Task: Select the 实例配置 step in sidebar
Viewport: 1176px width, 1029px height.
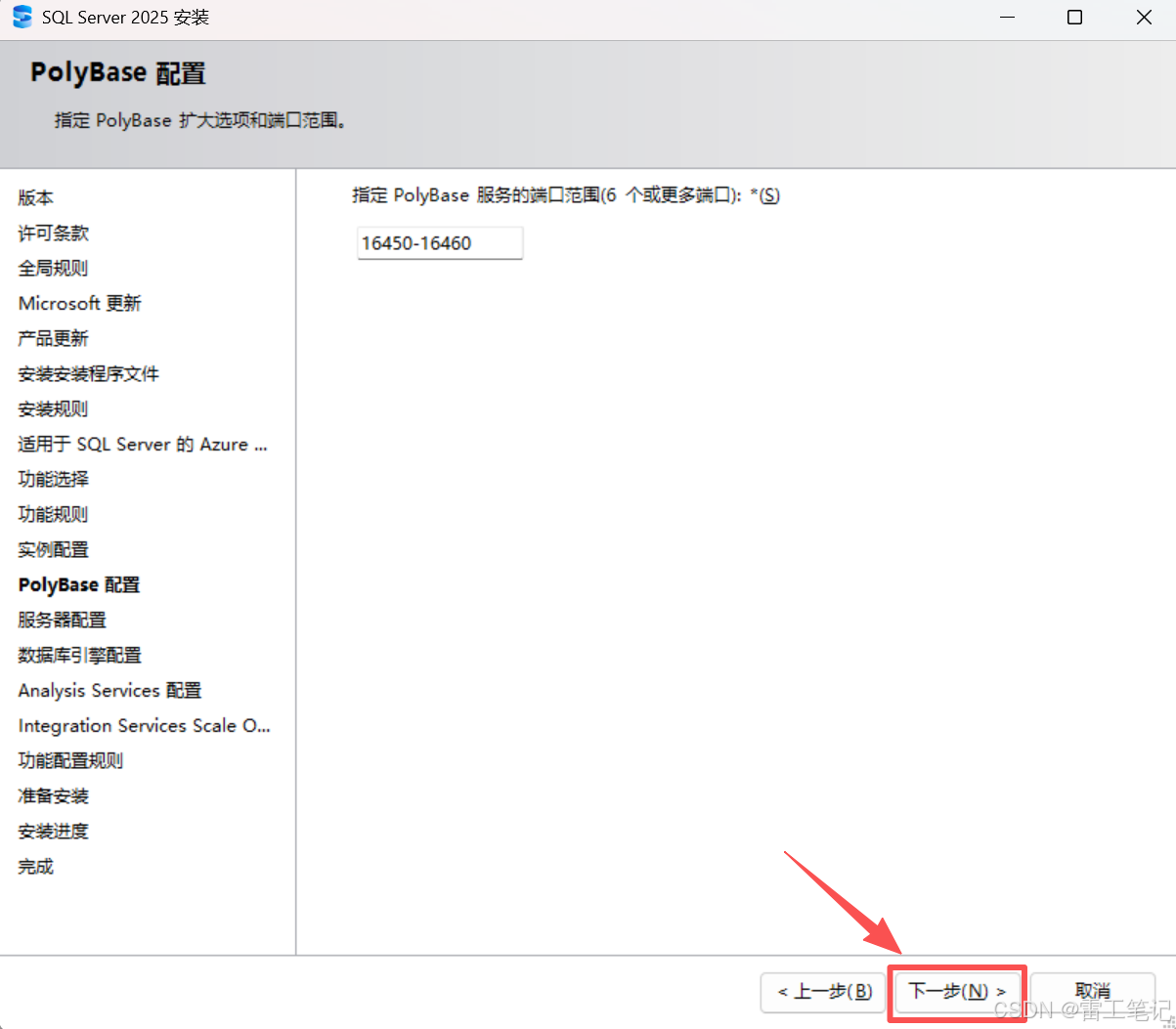Action: point(54,549)
